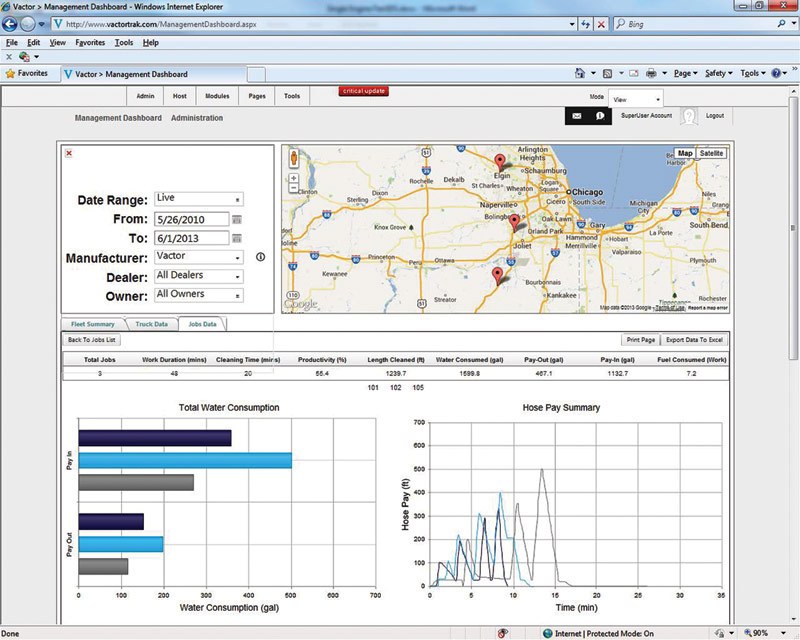Open the To date calendar picker
The width and height of the screenshot is (800, 640).
click(x=237, y=238)
